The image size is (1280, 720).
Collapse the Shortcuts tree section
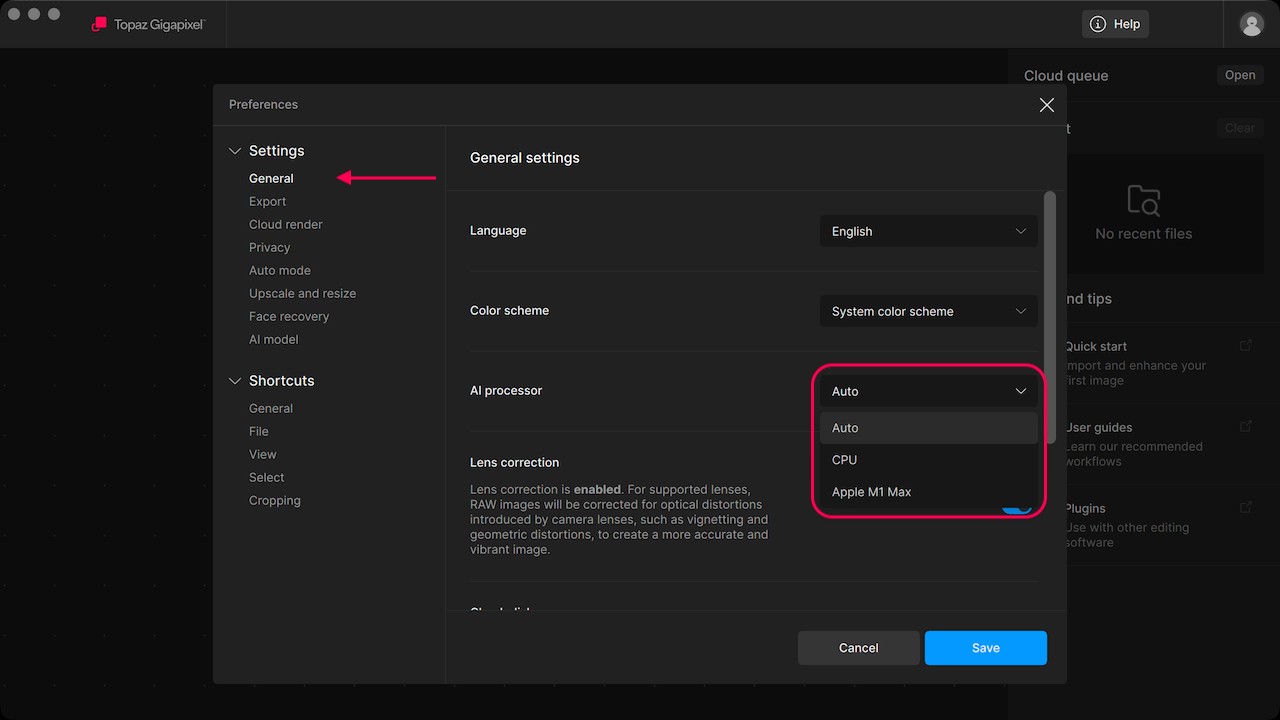click(x=236, y=381)
